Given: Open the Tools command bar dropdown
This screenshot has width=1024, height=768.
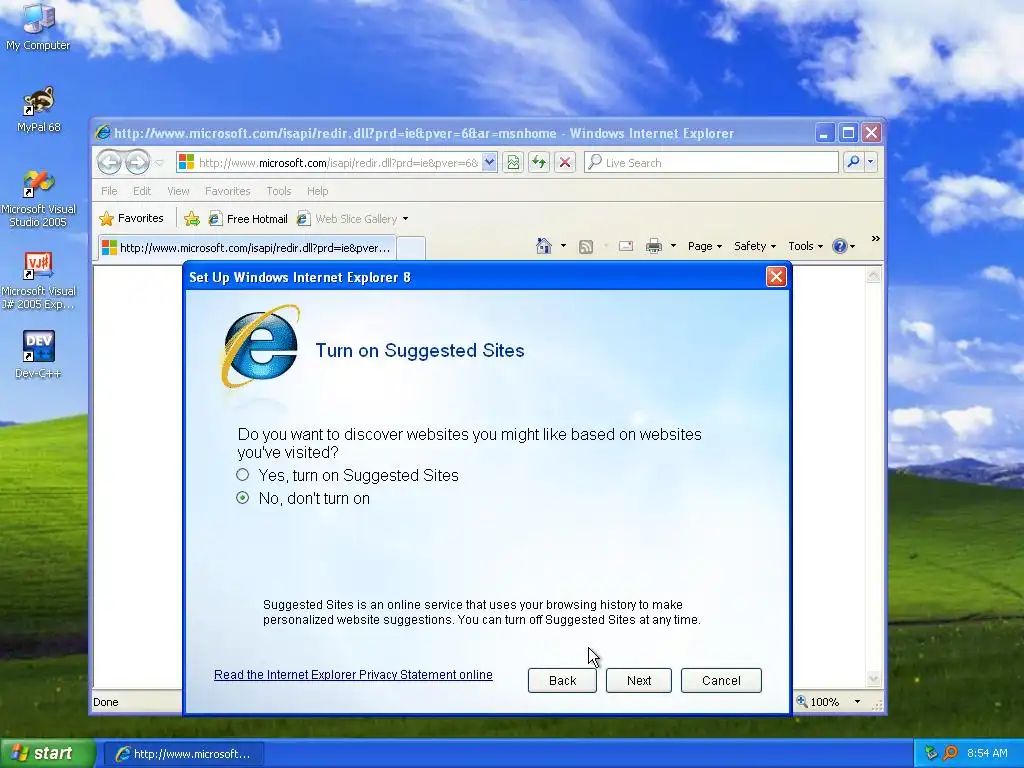Looking at the screenshot, I should [805, 246].
